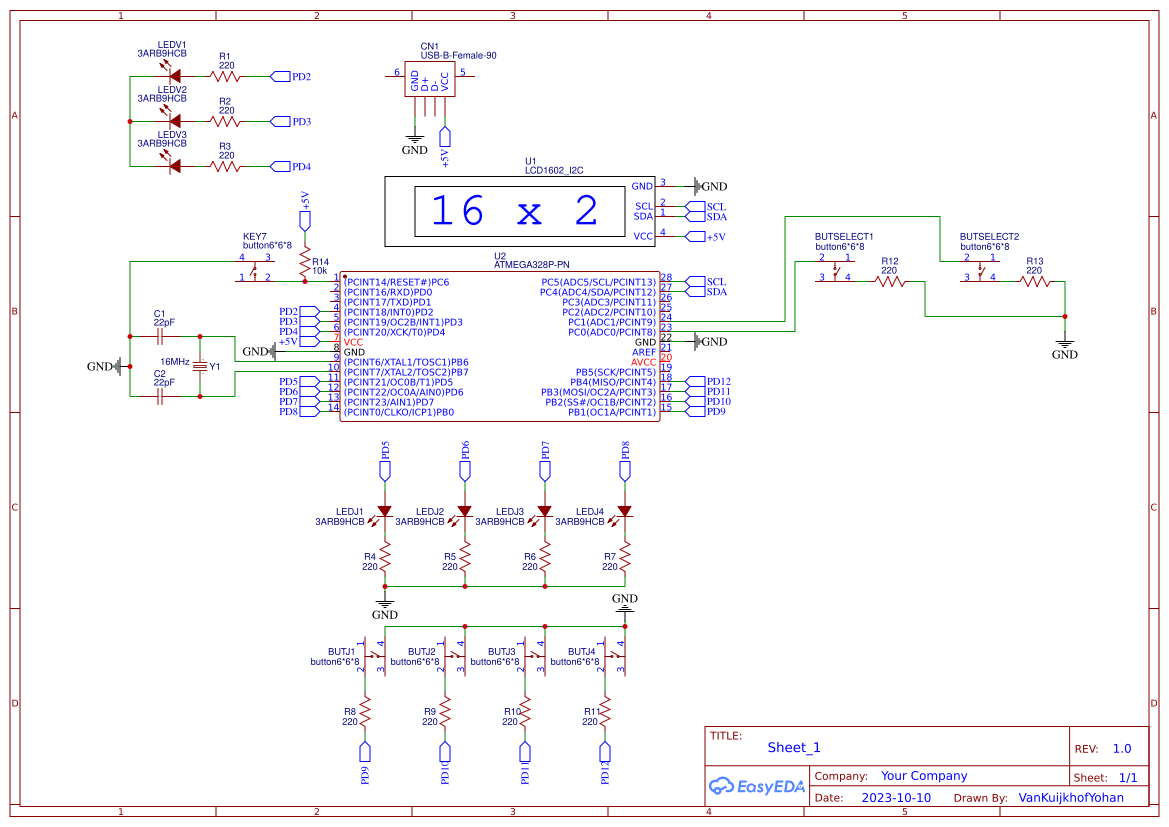Click the Sheet_1 title text
Viewport: 1169px width, 827px height.
(793, 747)
